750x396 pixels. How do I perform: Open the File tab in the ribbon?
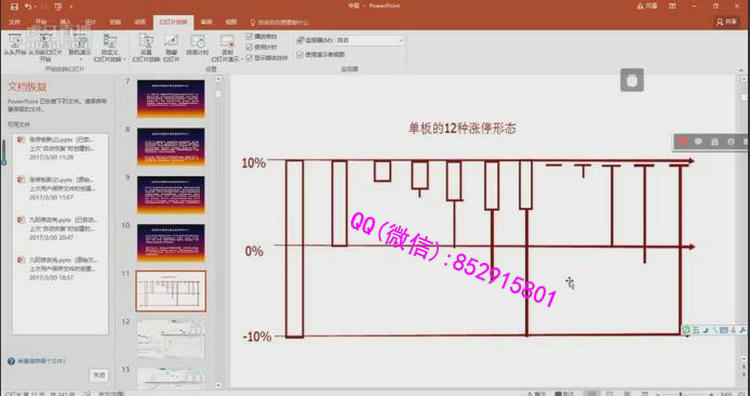15,22
